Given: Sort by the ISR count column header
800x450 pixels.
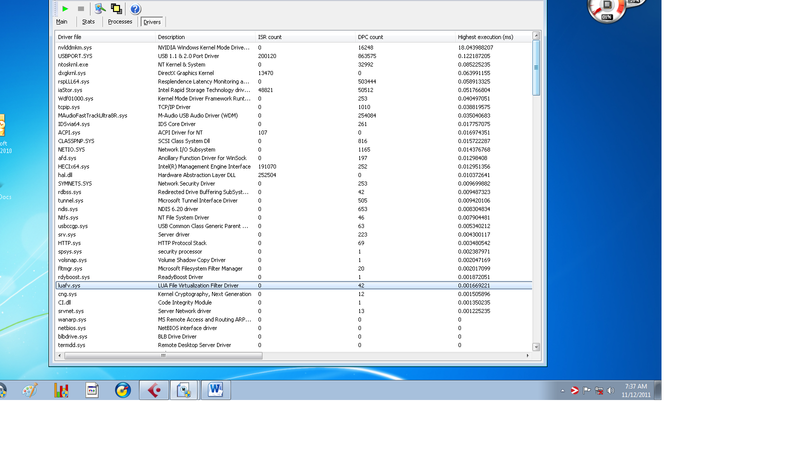Looking at the screenshot, I should click(x=305, y=37).
